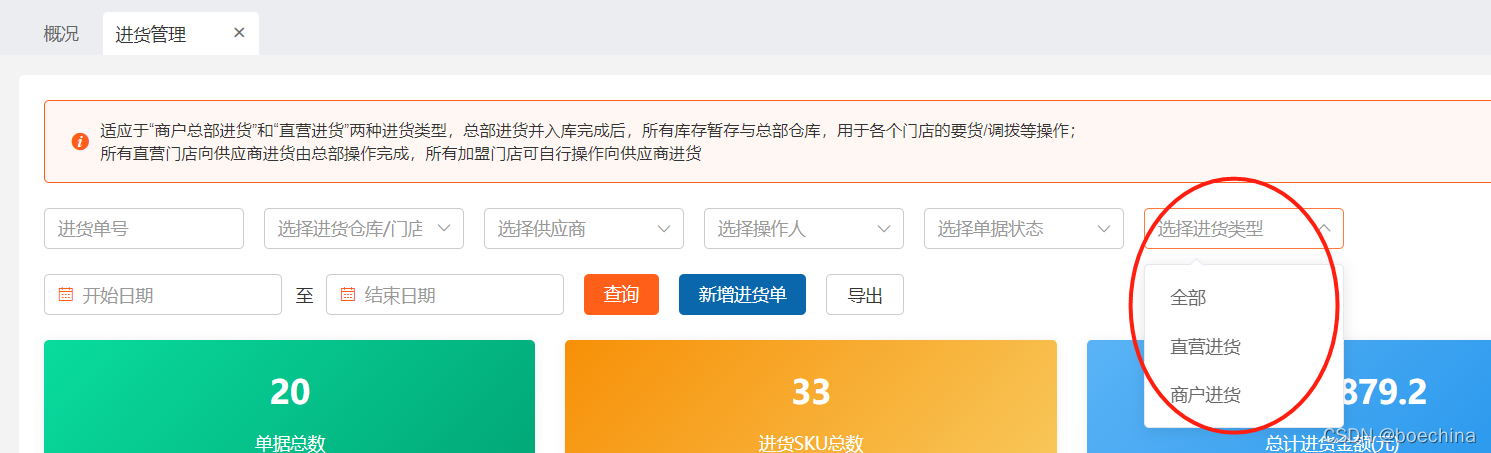Viewport: 1491px width, 453px height.
Task: Open the 选择进货仓库/门店 dropdown
Action: pyautogui.click(x=364, y=228)
